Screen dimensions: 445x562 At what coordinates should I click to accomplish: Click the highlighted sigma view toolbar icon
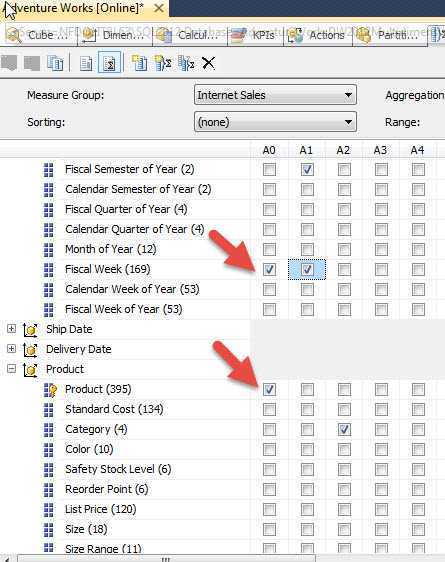(109, 63)
